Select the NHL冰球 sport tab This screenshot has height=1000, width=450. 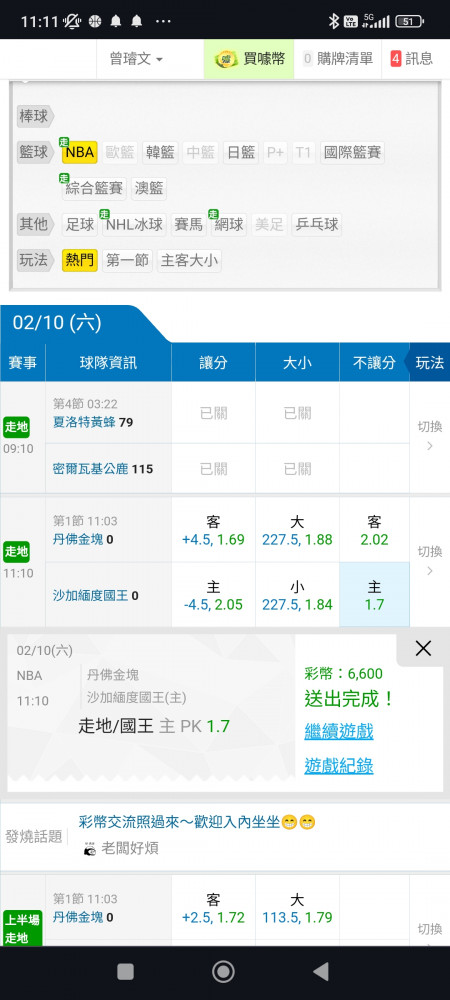[x=134, y=225]
